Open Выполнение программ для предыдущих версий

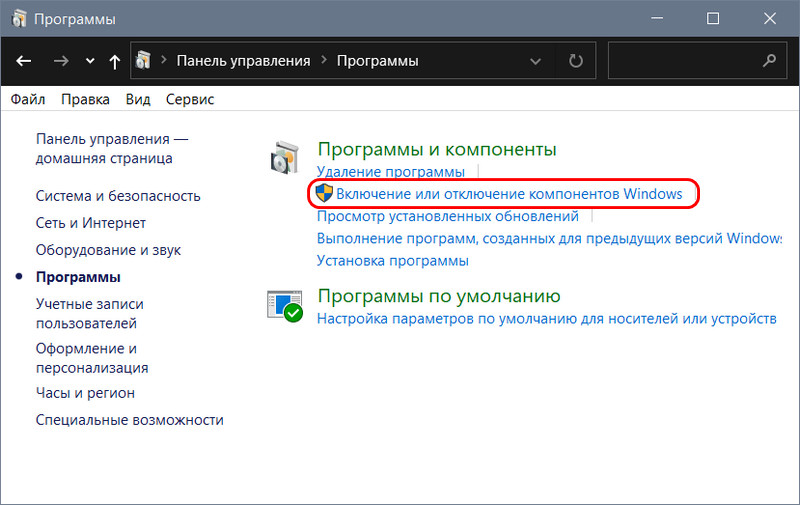(549, 238)
